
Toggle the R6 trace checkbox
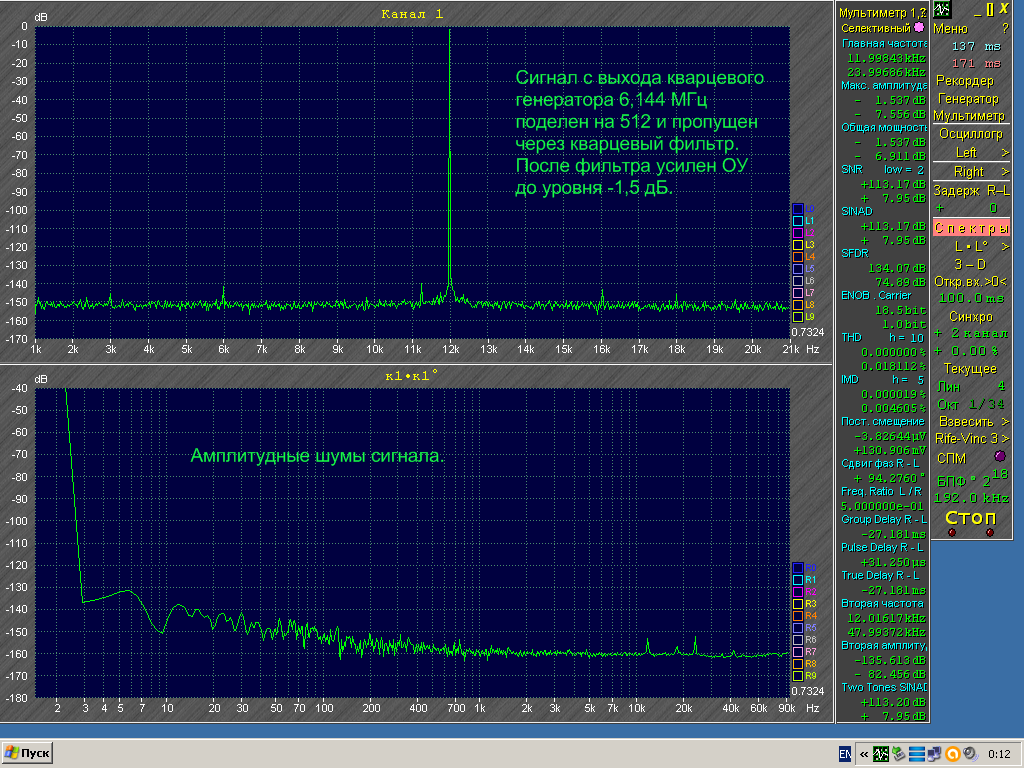point(797,640)
